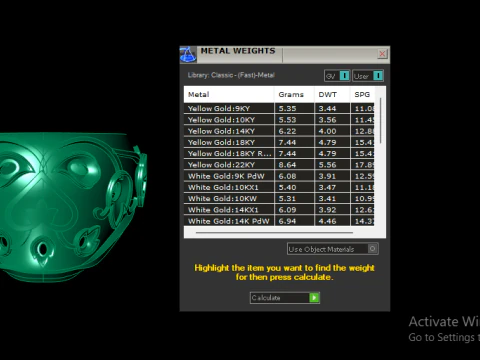The height and width of the screenshot is (360, 480).
Task: Click the Calculate button
Action: click(x=285, y=298)
